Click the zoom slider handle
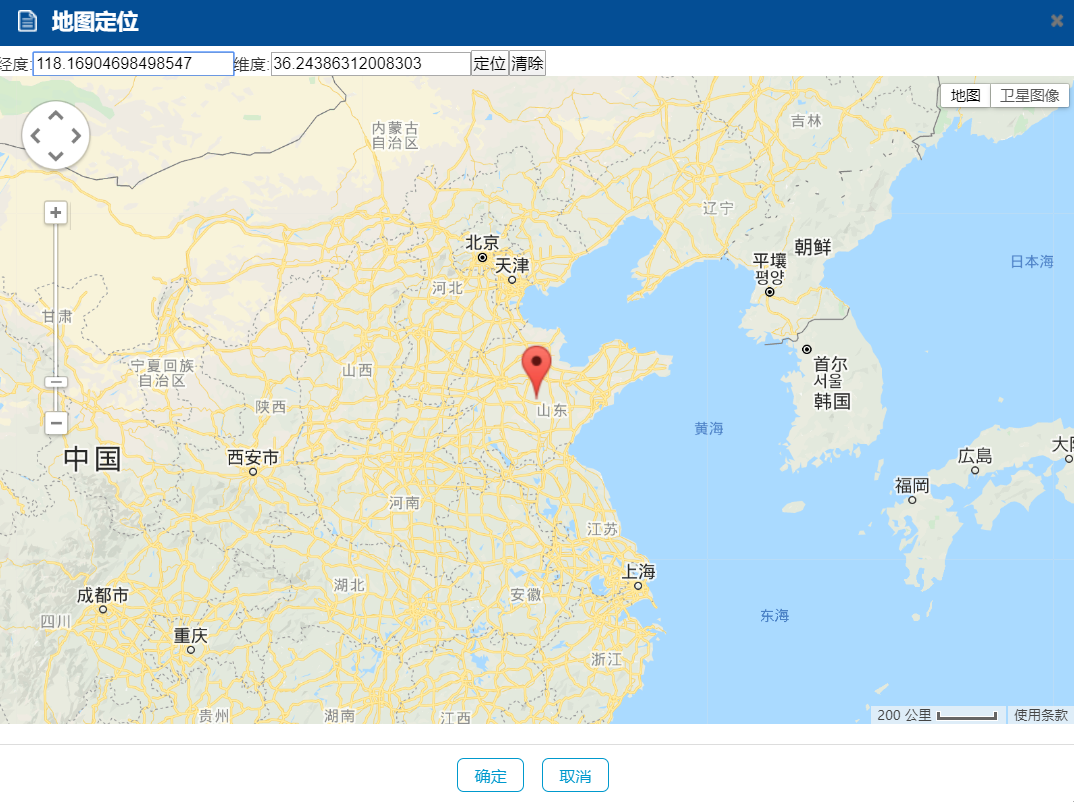This screenshot has width=1074, height=802. pyautogui.click(x=56, y=382)
